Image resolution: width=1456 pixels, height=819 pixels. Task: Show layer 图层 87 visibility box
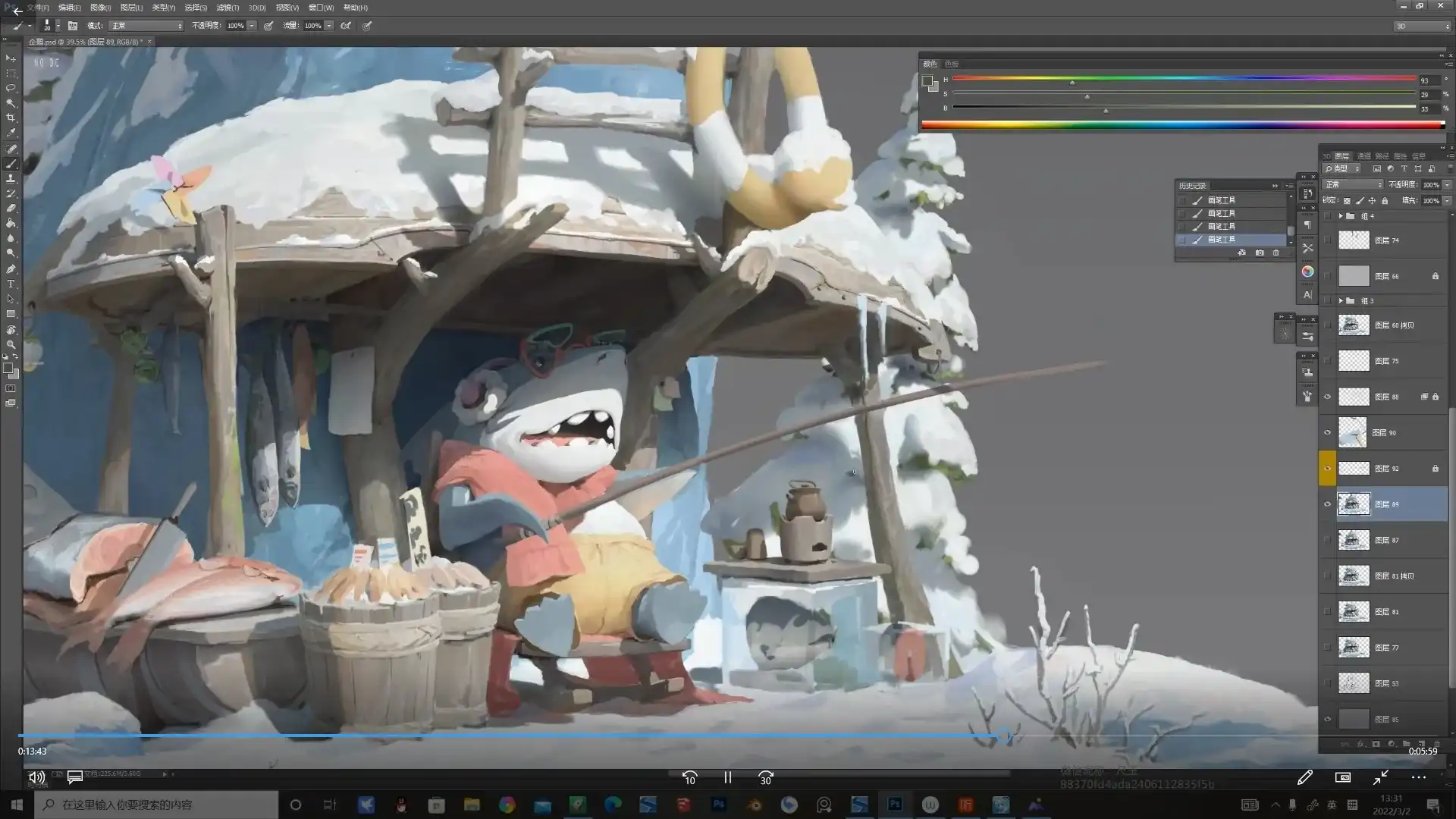coord(1327,540)
